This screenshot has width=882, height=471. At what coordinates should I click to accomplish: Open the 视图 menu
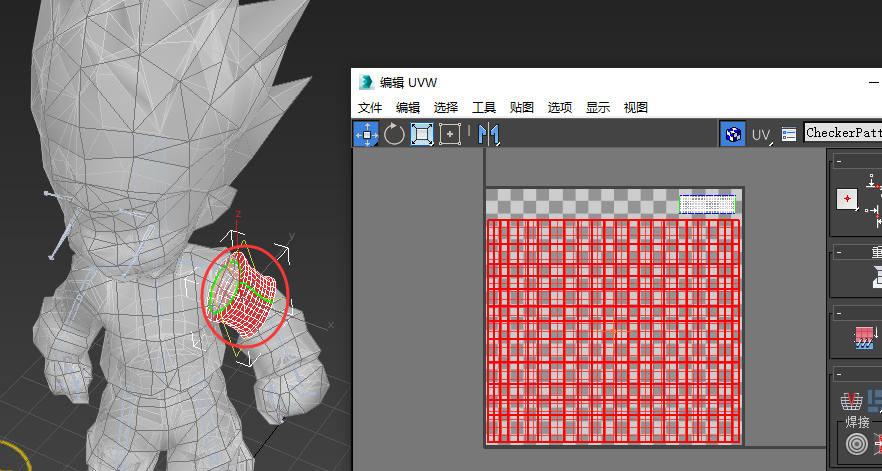point(636,107)
